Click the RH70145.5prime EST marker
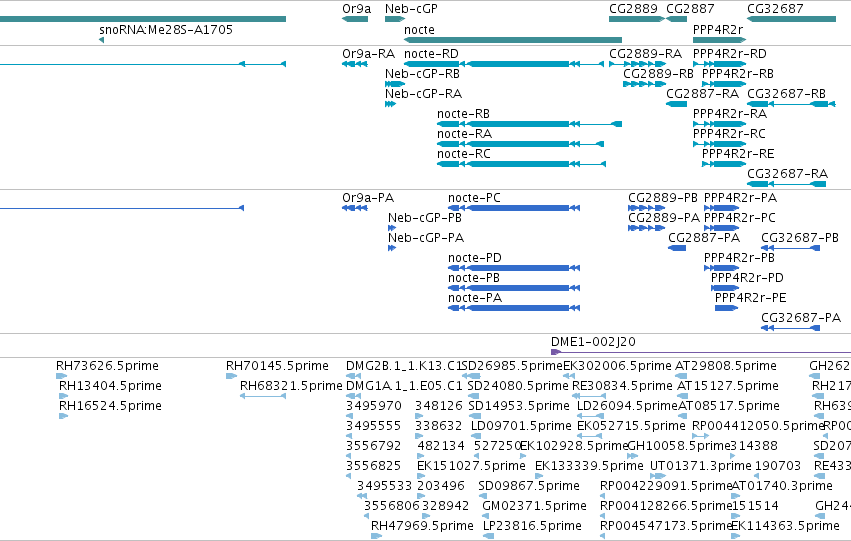851x541 pixels. point(231,376)
